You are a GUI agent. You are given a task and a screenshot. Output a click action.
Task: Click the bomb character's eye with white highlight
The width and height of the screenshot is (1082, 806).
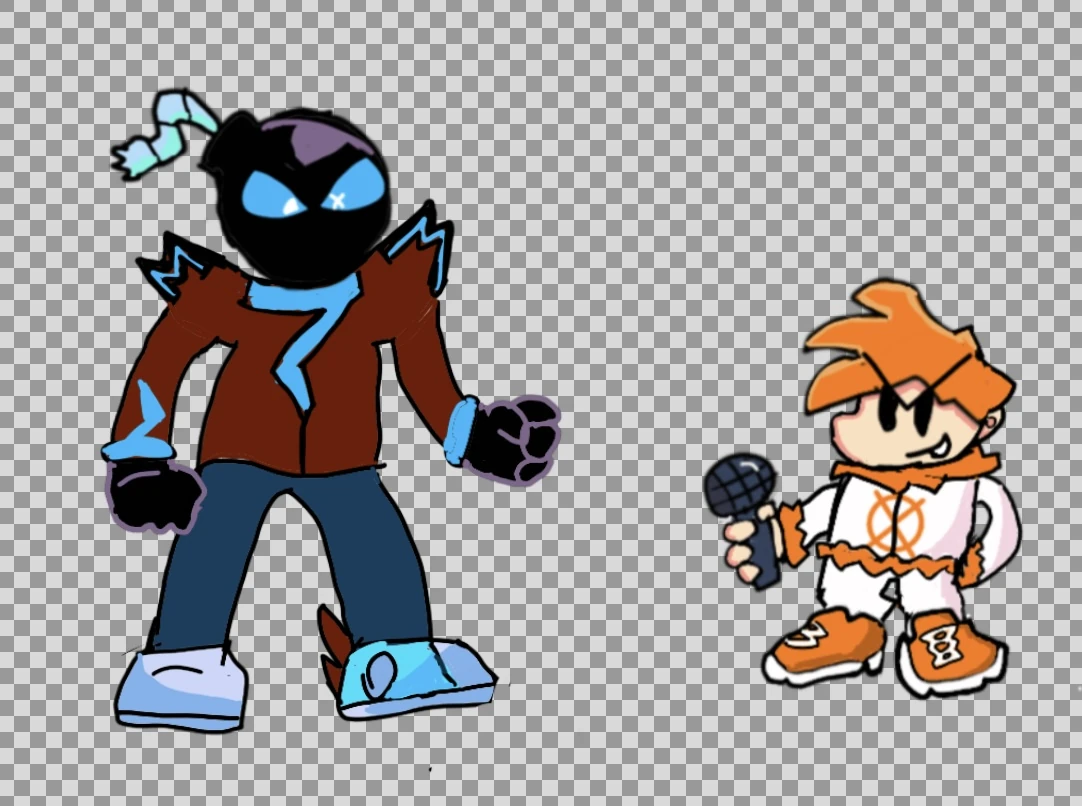(274, 195)
